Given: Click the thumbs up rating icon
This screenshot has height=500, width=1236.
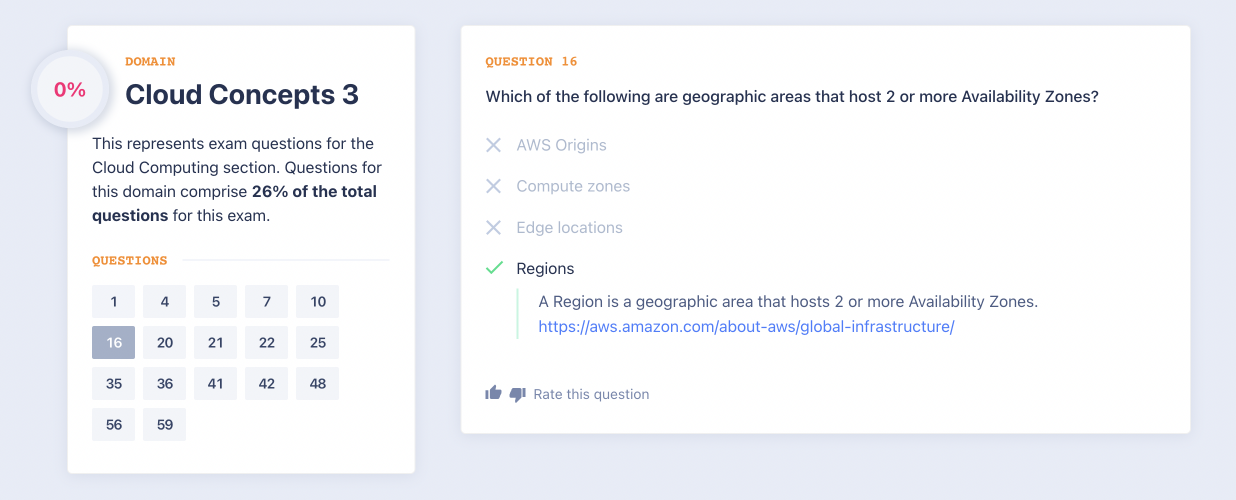Looking at the screenshot, I should (493, 394).
